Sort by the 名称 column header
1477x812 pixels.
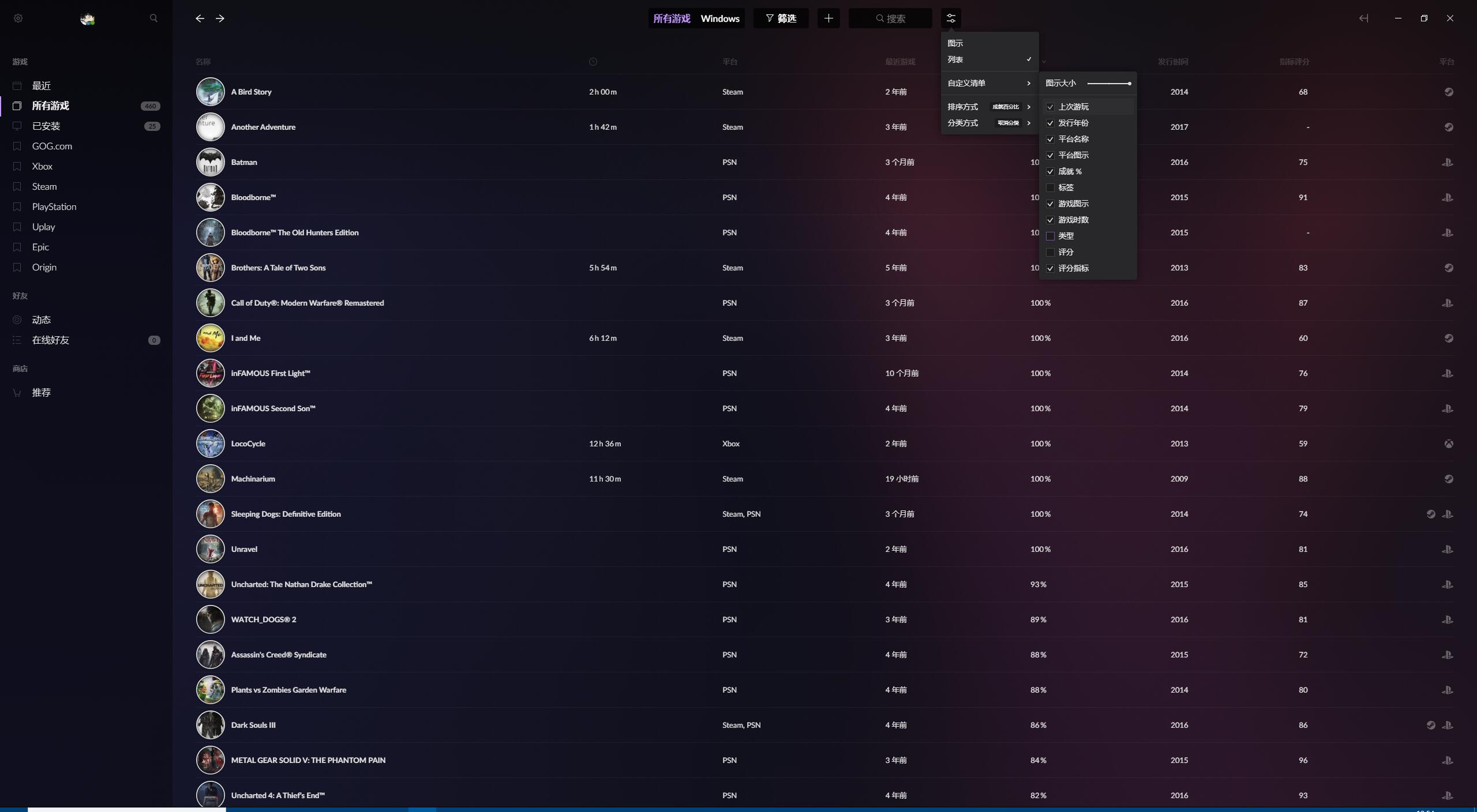(203, 62)
